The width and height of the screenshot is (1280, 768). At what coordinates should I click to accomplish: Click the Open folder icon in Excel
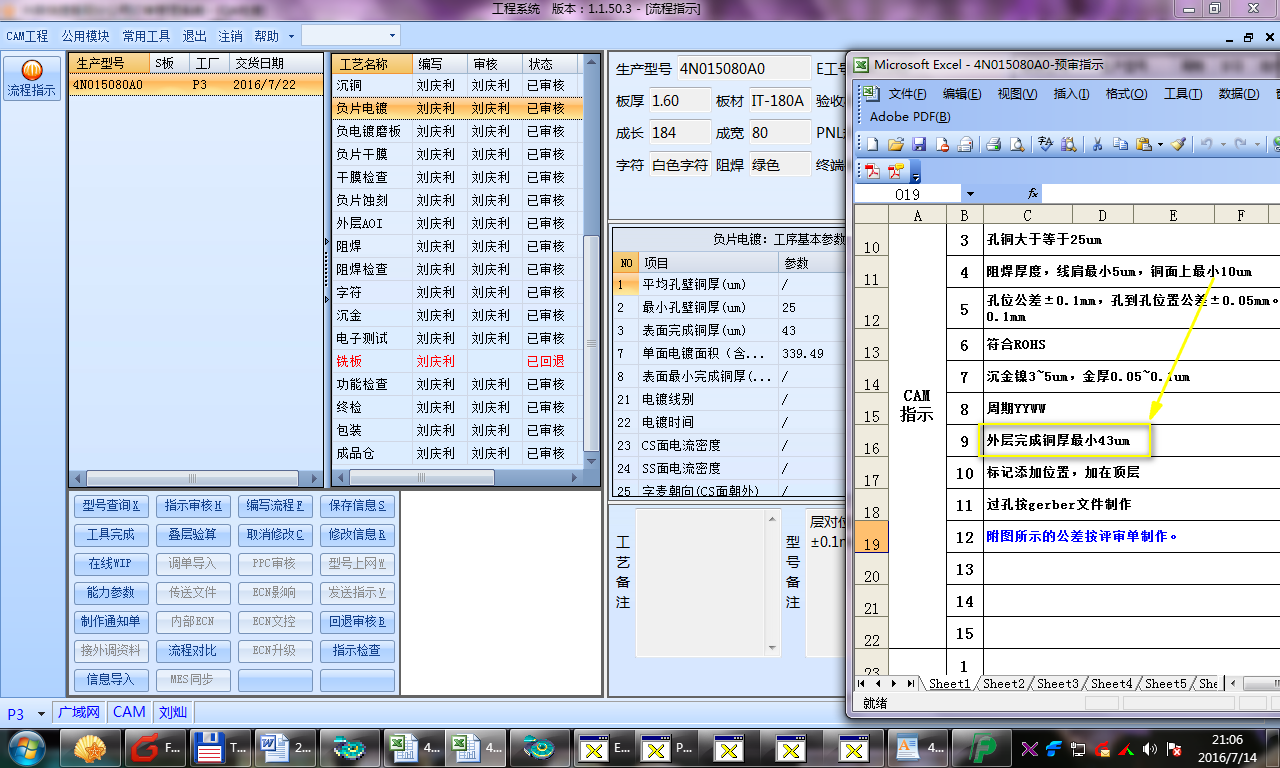point(896,144)
